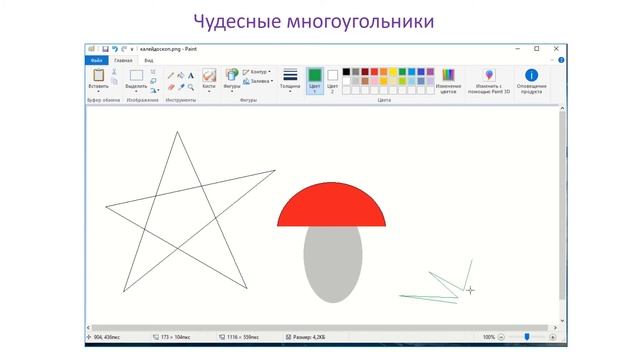Click the Shapes gallery icon
The height and width of the screenshot is (360, 640).
tap(232, 75)
